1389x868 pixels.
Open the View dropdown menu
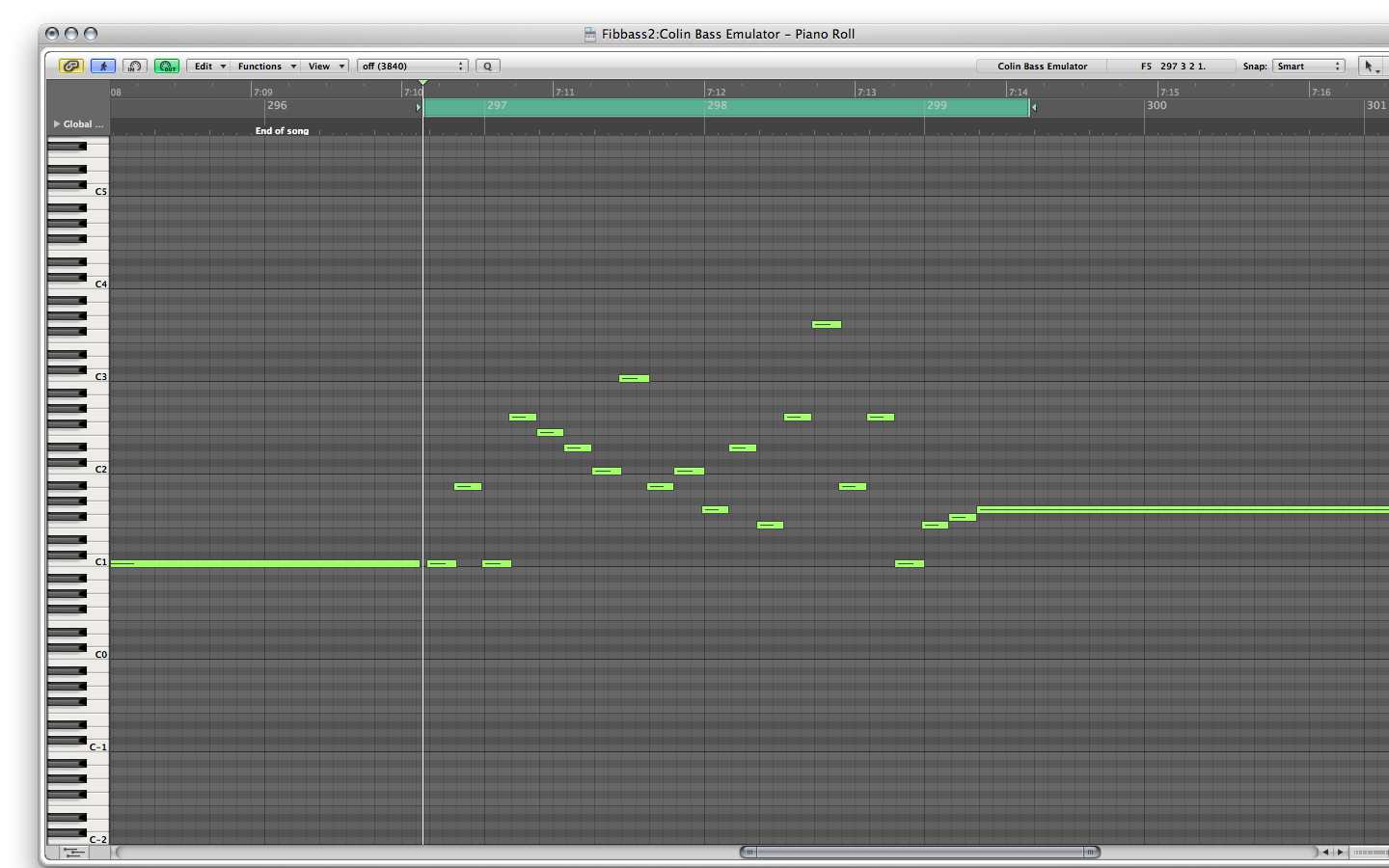[x=324, y=67]
